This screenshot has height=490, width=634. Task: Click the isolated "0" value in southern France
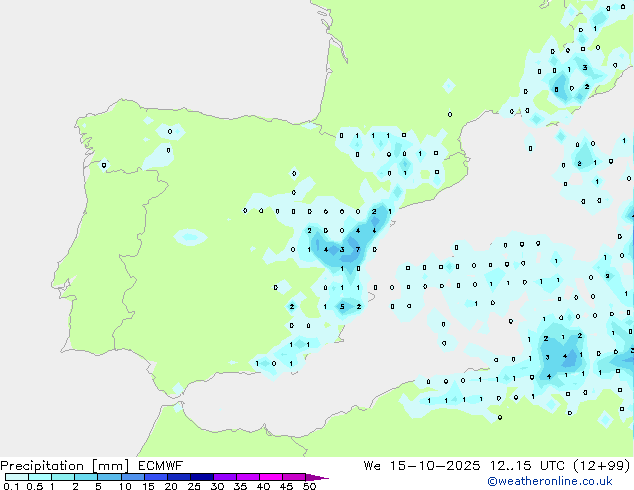tap(450, 114)
